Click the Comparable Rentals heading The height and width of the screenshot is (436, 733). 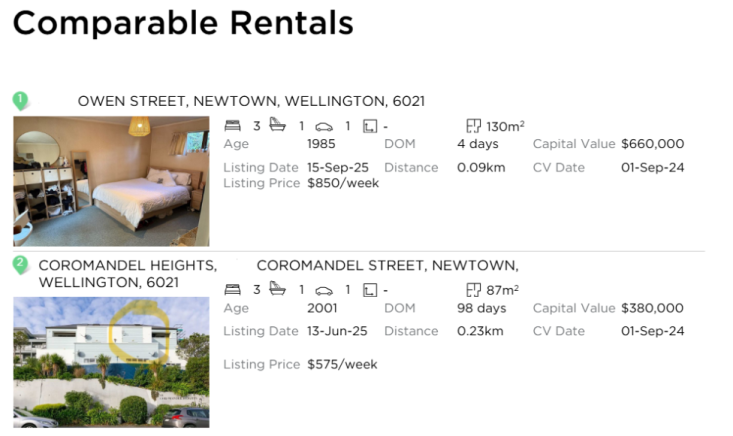point(183,22)
